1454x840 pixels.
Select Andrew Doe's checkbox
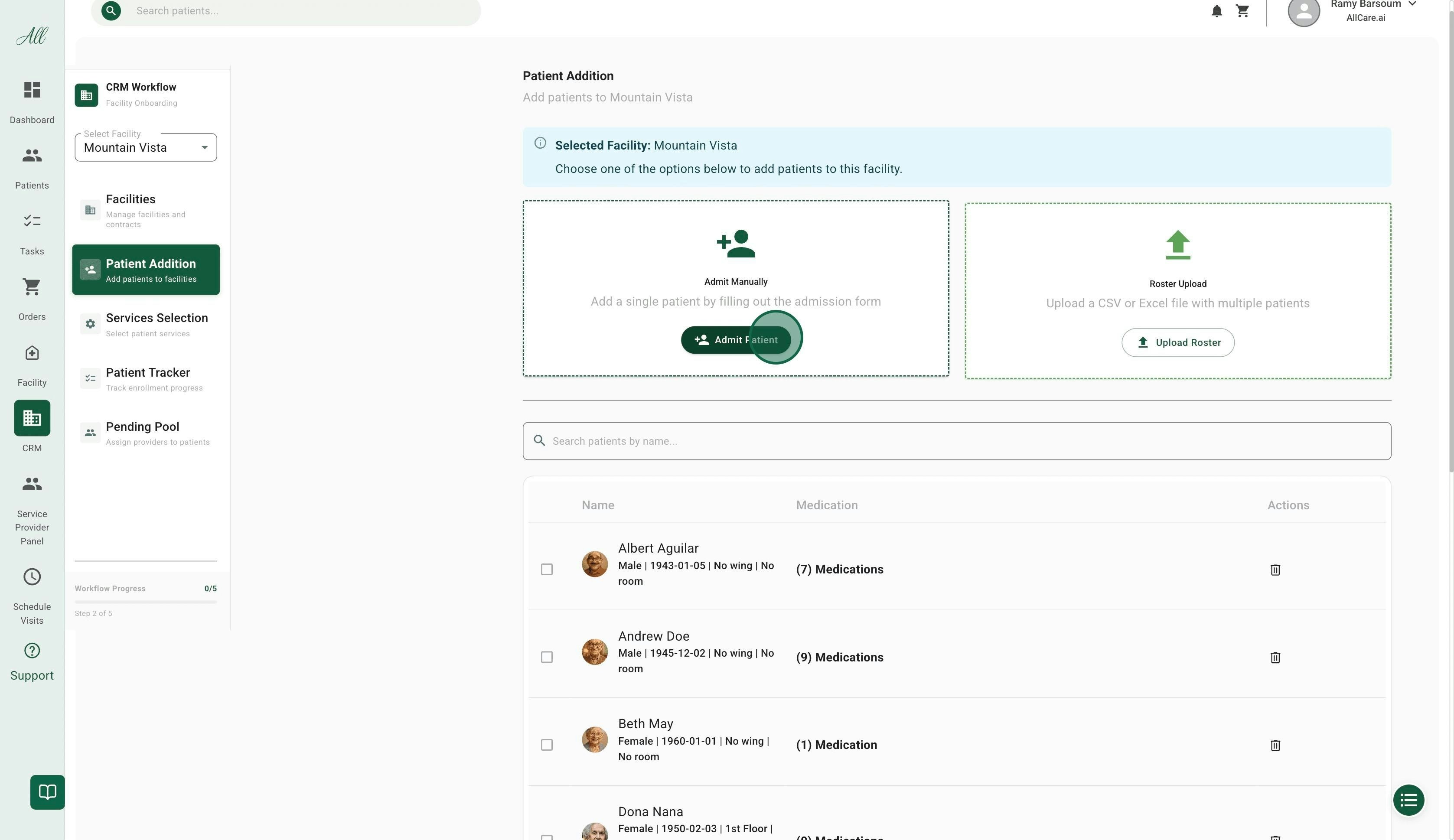[x=546, y=657]
